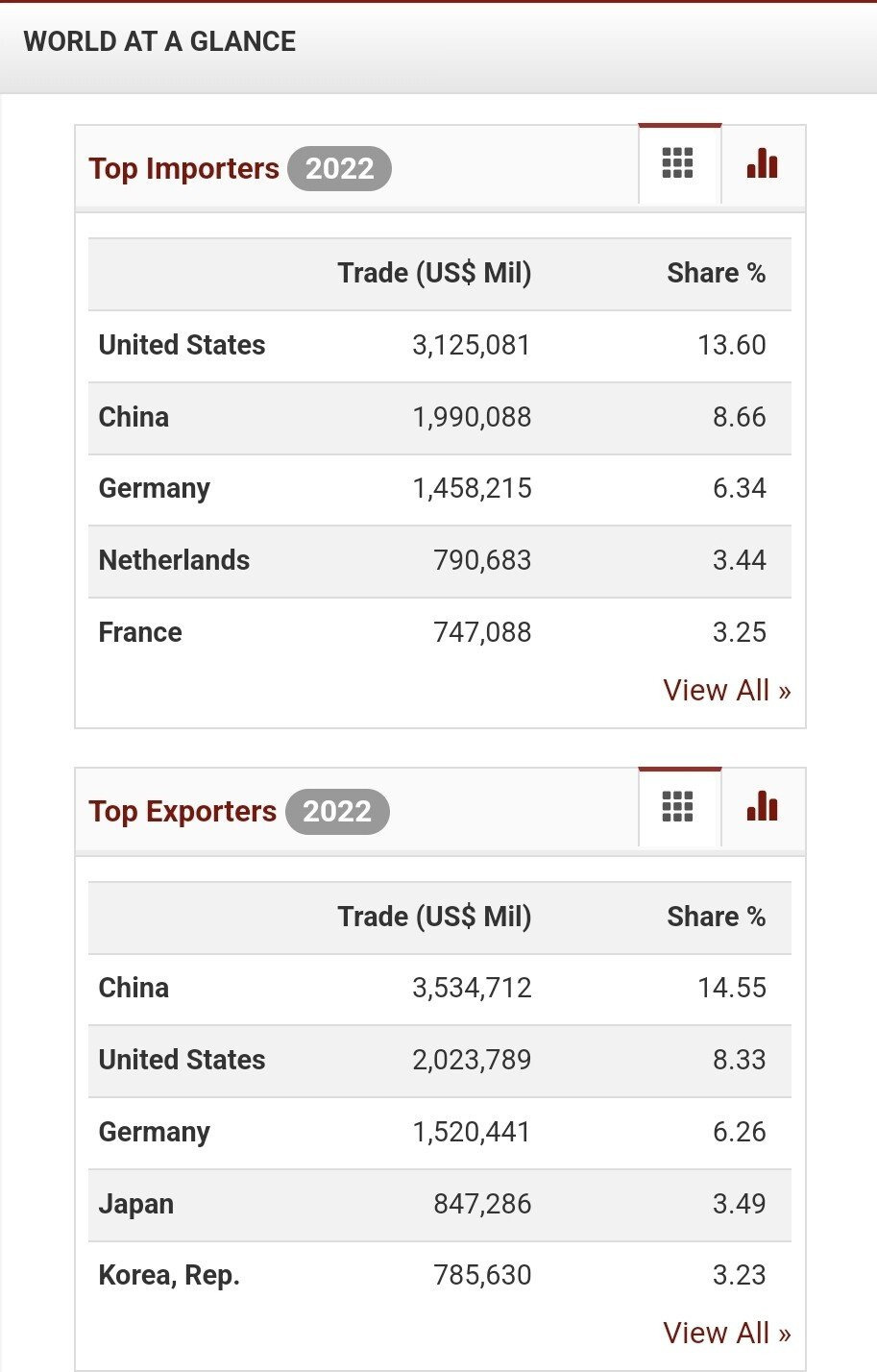This screenshot has width=877, height=1372.
Task: Switch Top Importers to table grid view
Action: coord(678,164)
